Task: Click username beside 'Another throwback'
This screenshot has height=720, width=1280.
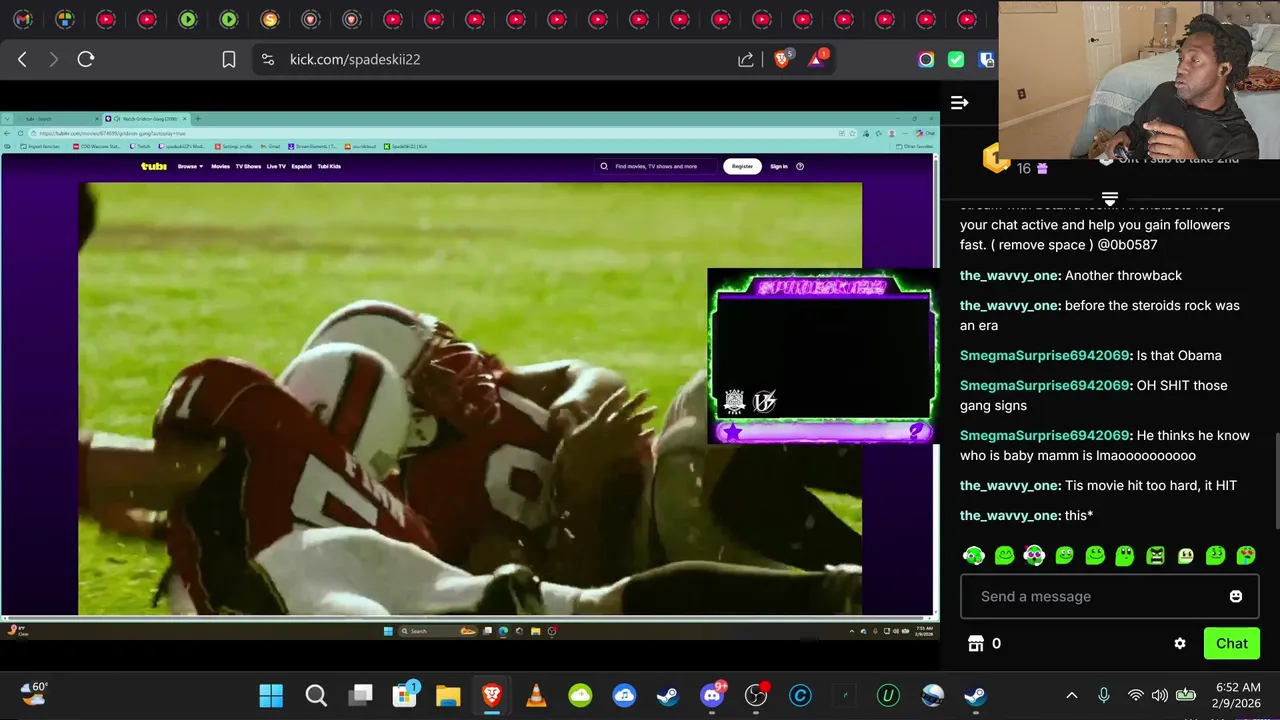Action: (x=1010, y=275)
